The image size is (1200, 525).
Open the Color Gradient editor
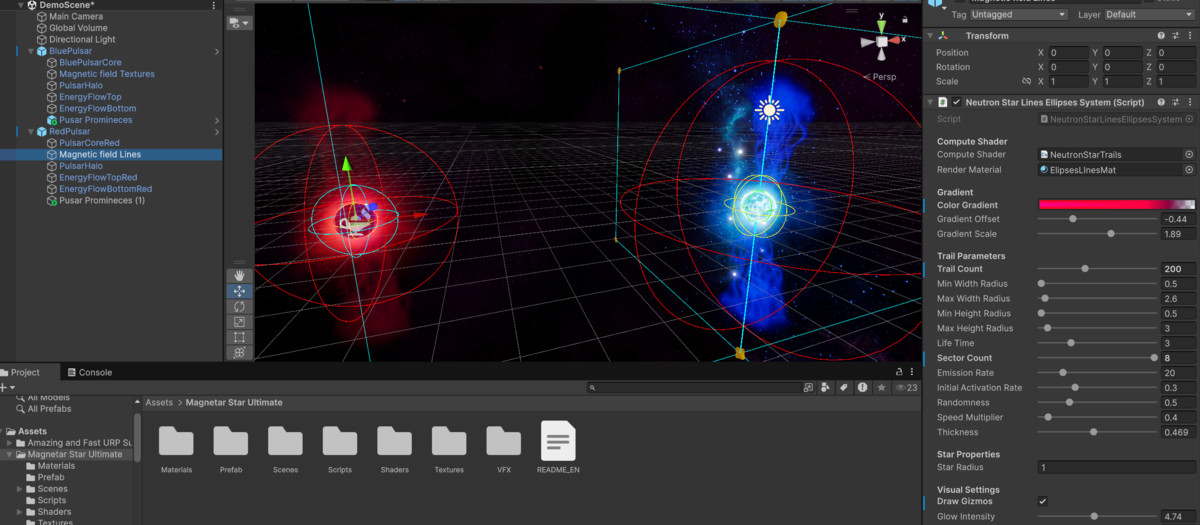1116,205
